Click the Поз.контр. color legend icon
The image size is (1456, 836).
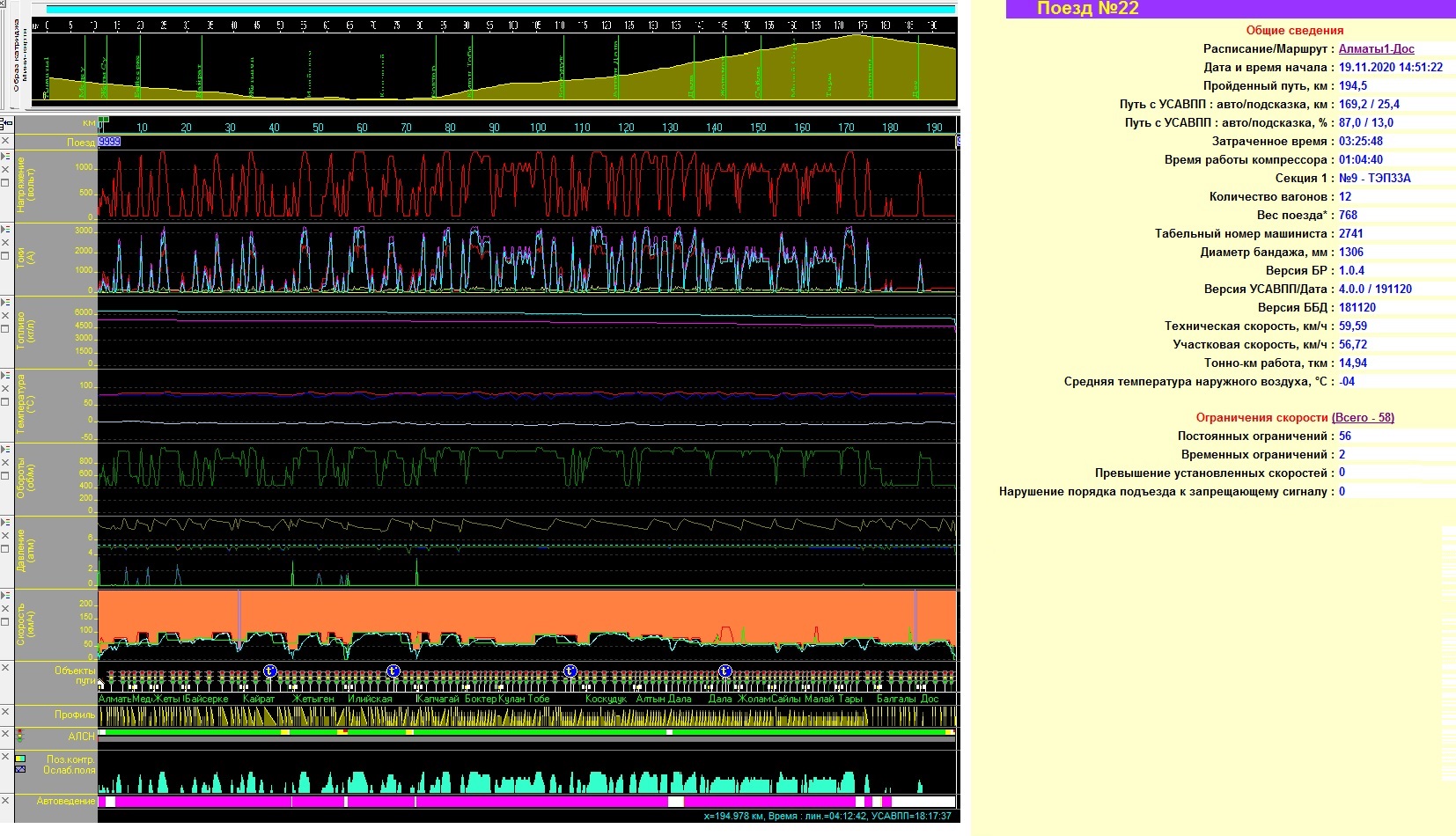click(x=20, y=759)
